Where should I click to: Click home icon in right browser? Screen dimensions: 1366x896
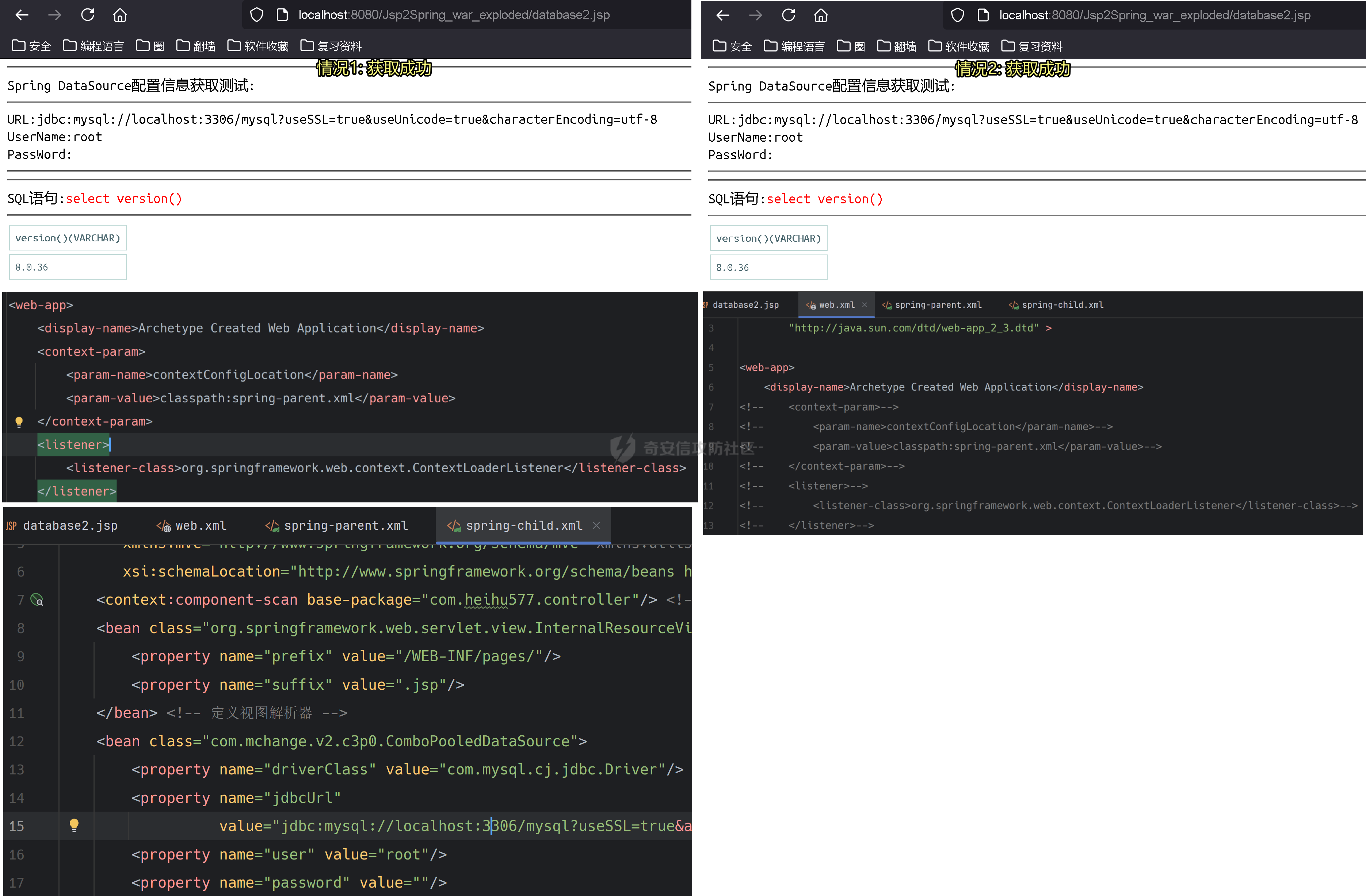821,15
